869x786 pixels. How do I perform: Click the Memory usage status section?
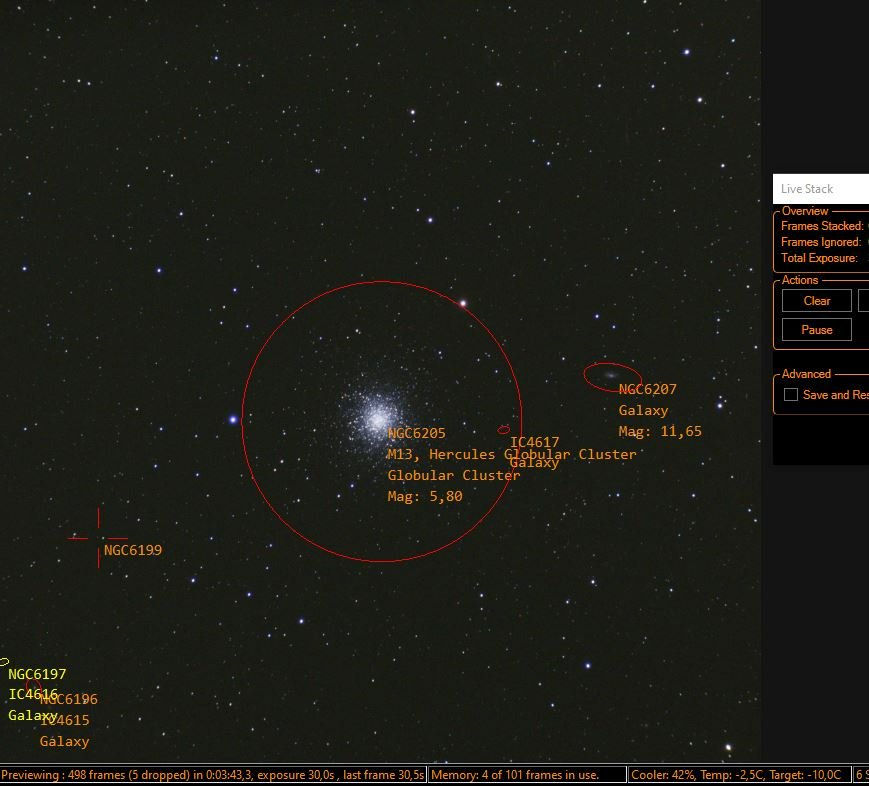[515, 775]
